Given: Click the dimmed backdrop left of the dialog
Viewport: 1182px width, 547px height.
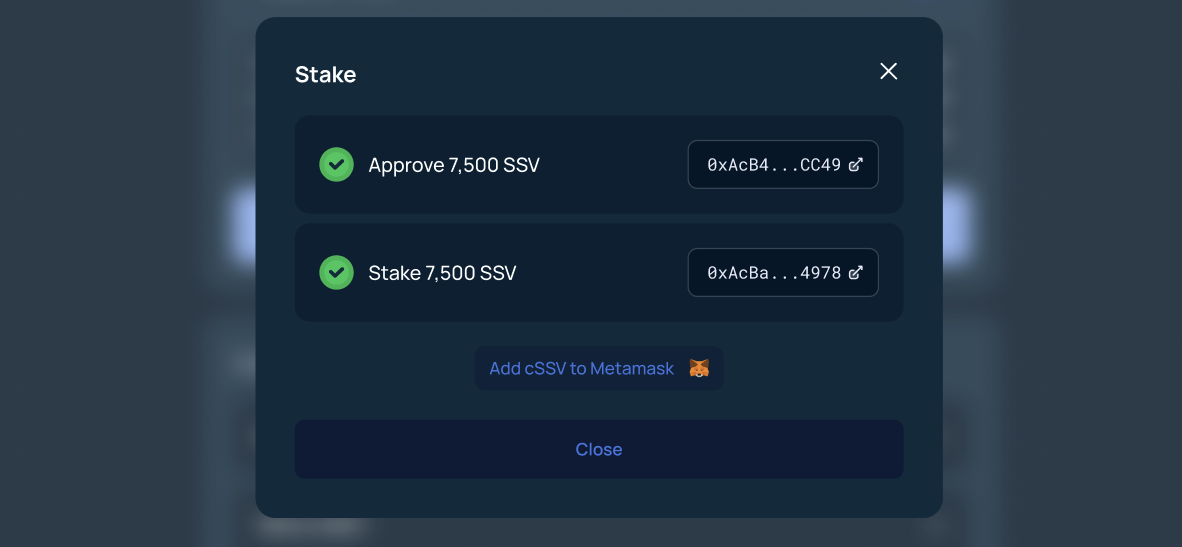Looking at the screenshot, I should 110,300.
